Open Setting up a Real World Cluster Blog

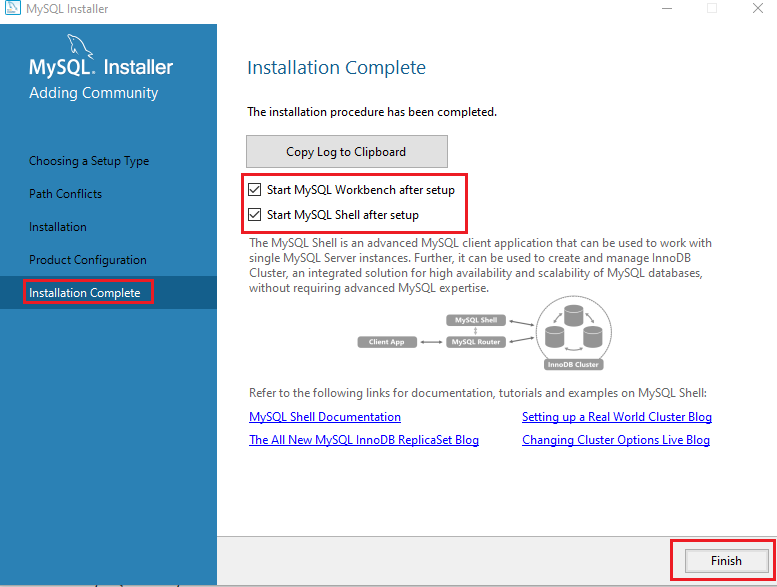(616, 417)
